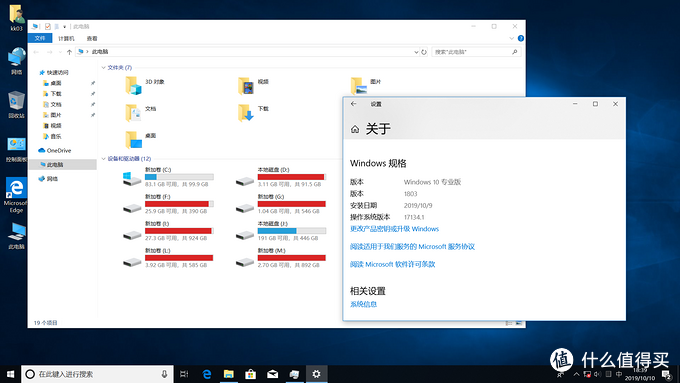Open the kk03 user folder desktop icon
The image size is (680, 383).
click(x=16, y=17)
